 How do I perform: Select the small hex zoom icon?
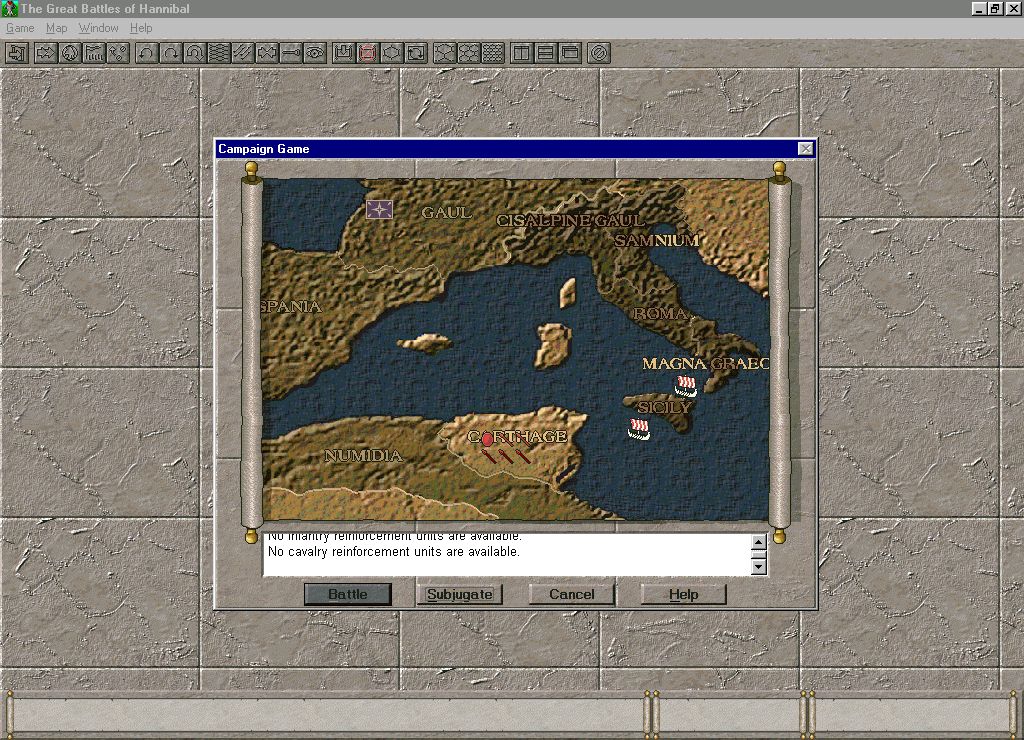(493, 53)
